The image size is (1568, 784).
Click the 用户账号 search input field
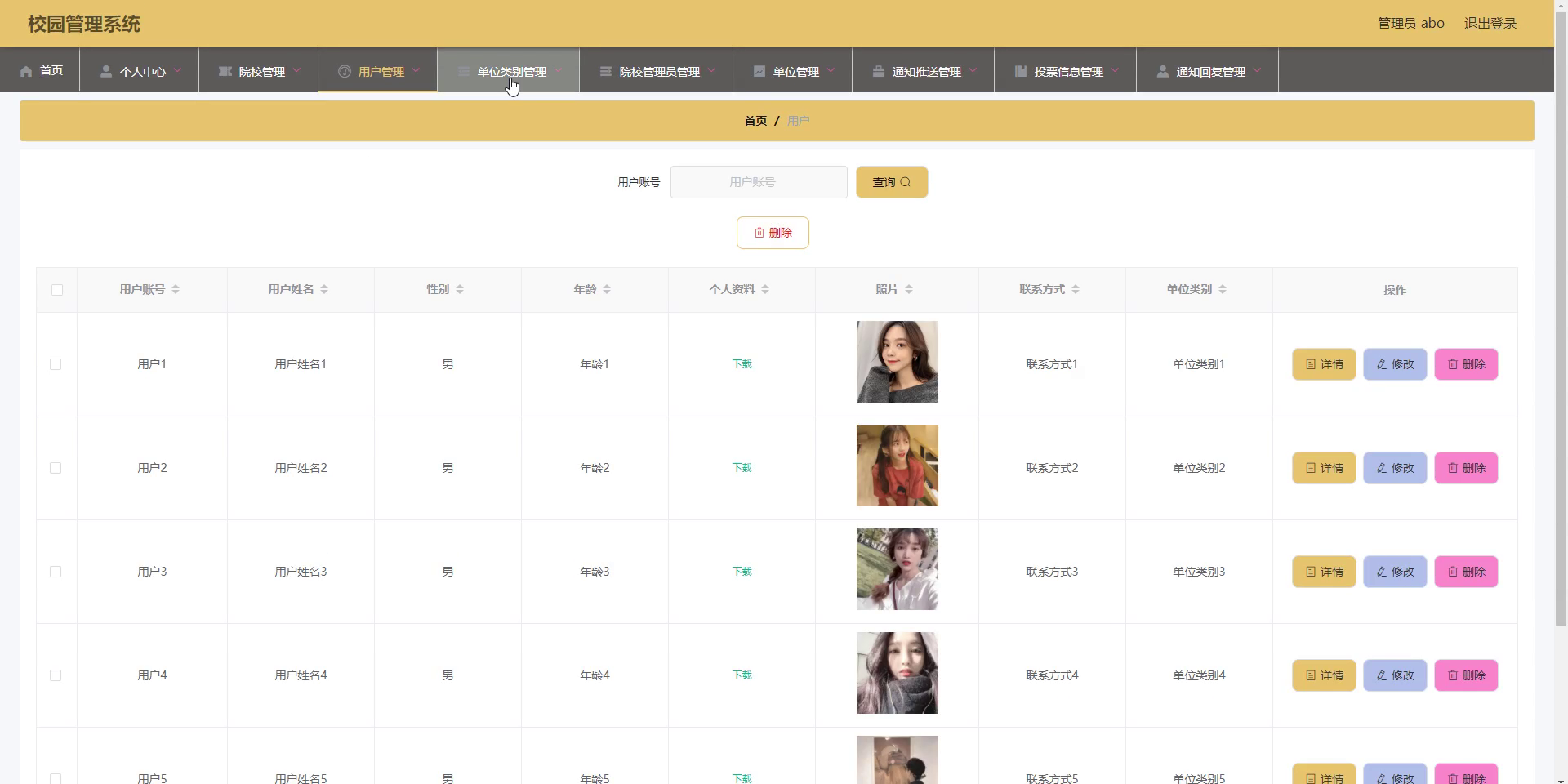coord(759,182)
